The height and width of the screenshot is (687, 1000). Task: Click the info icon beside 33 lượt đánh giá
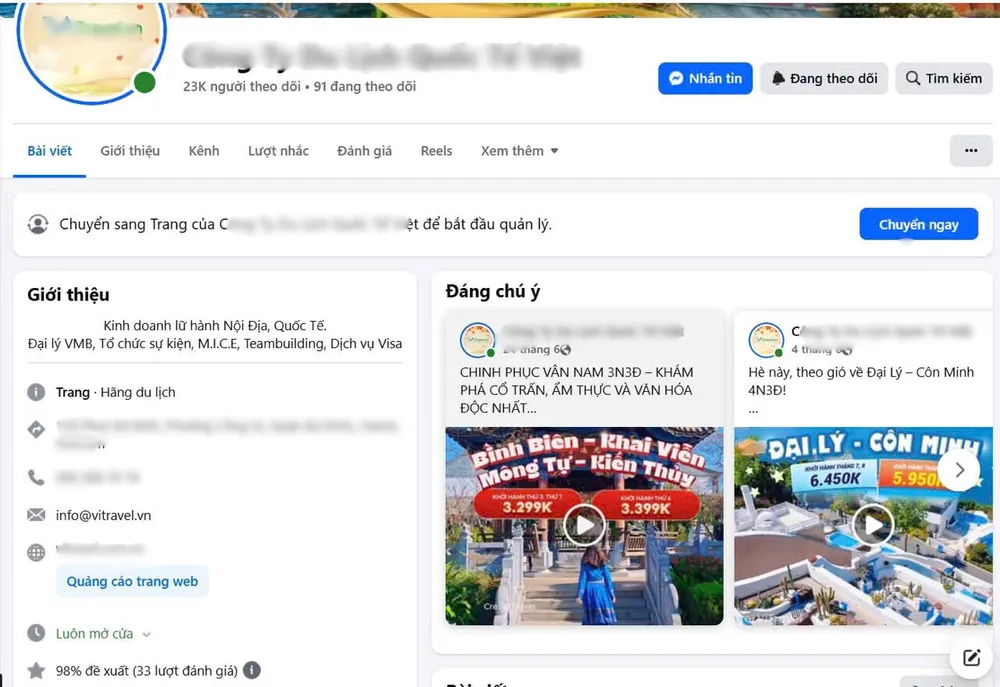pos(252,670)
